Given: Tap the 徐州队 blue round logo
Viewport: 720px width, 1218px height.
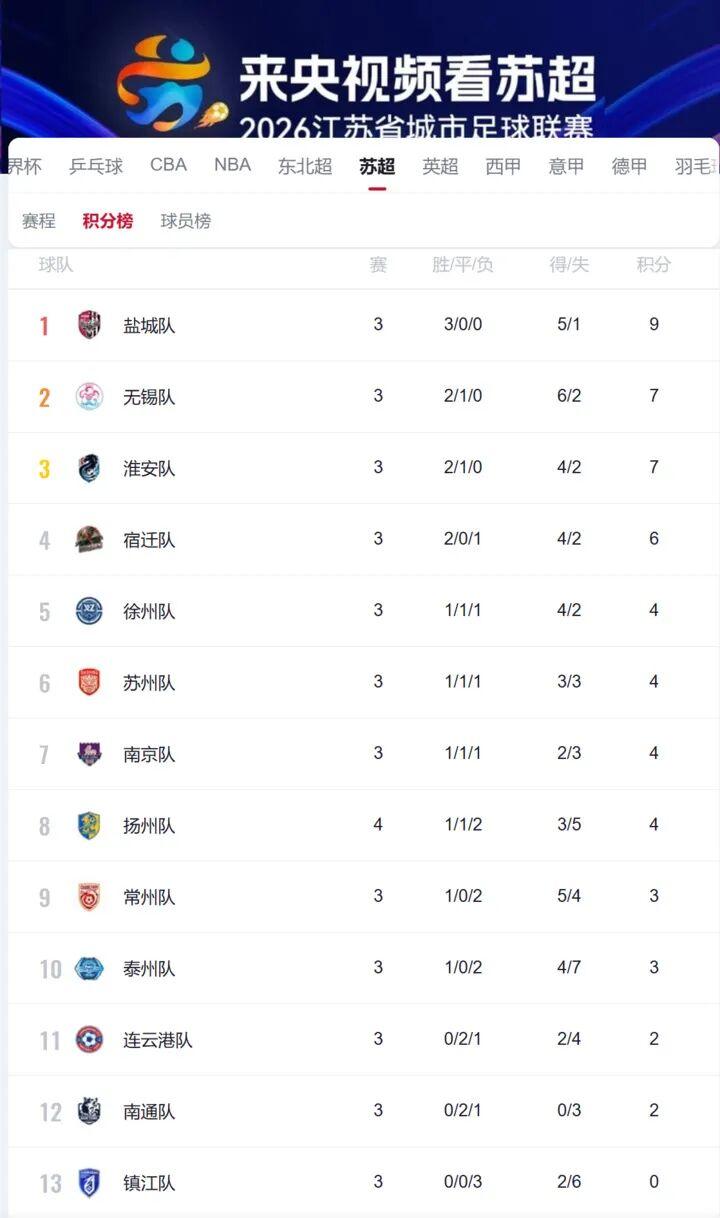Looking at the screenshot, I should click(x=89, y=611).
